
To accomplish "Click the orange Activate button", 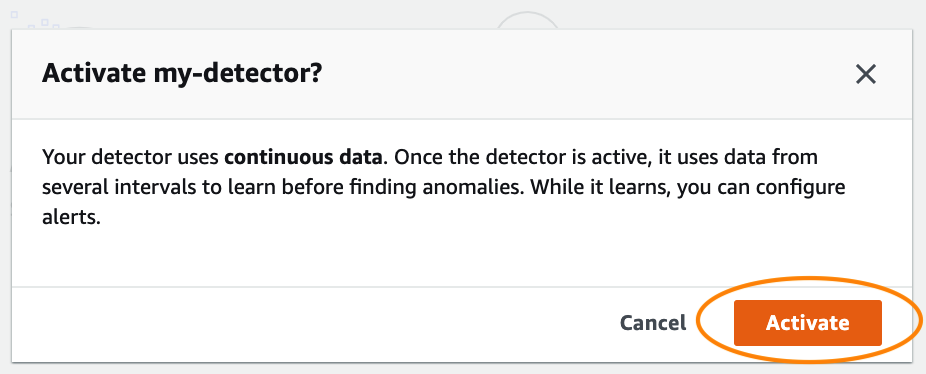I will [x=807, y=323].
